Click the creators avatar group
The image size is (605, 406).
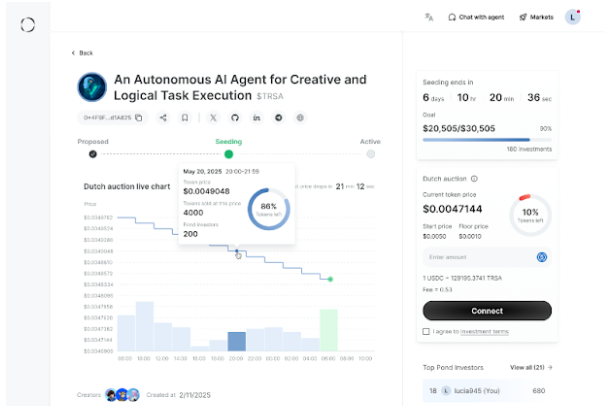tap(122, 395)
